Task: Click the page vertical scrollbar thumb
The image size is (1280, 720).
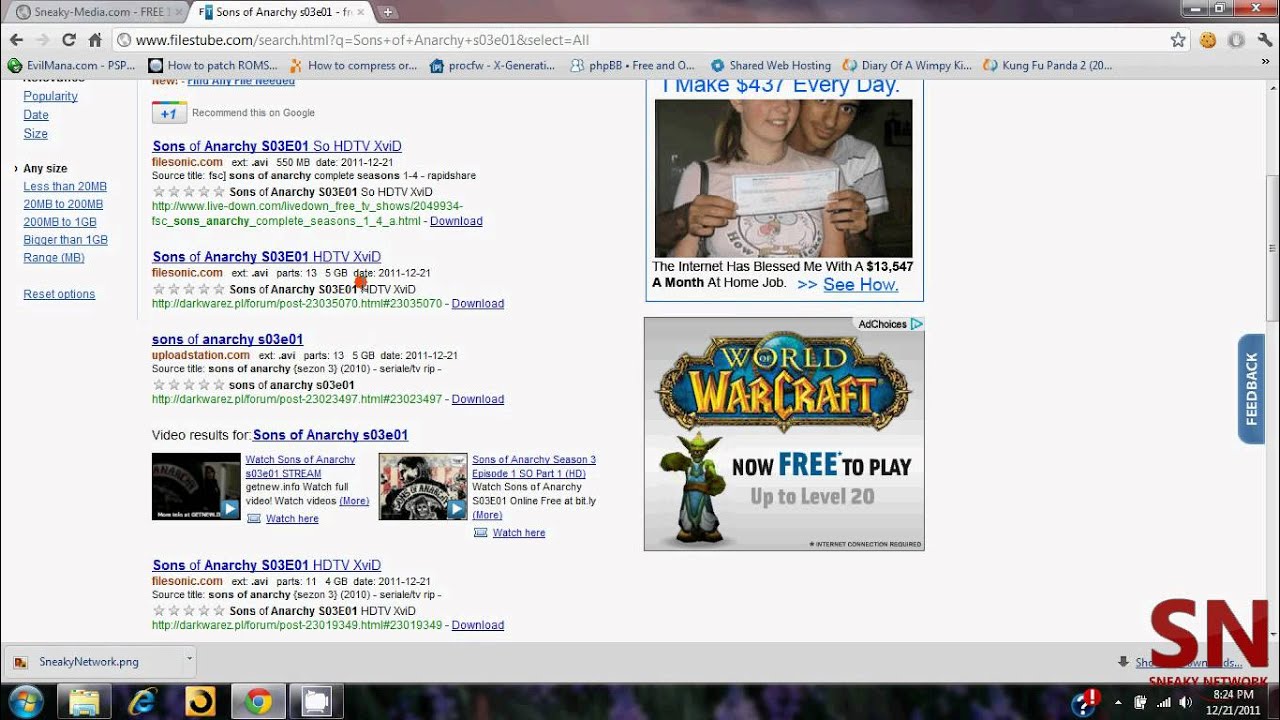Action: click(1272, 247)
